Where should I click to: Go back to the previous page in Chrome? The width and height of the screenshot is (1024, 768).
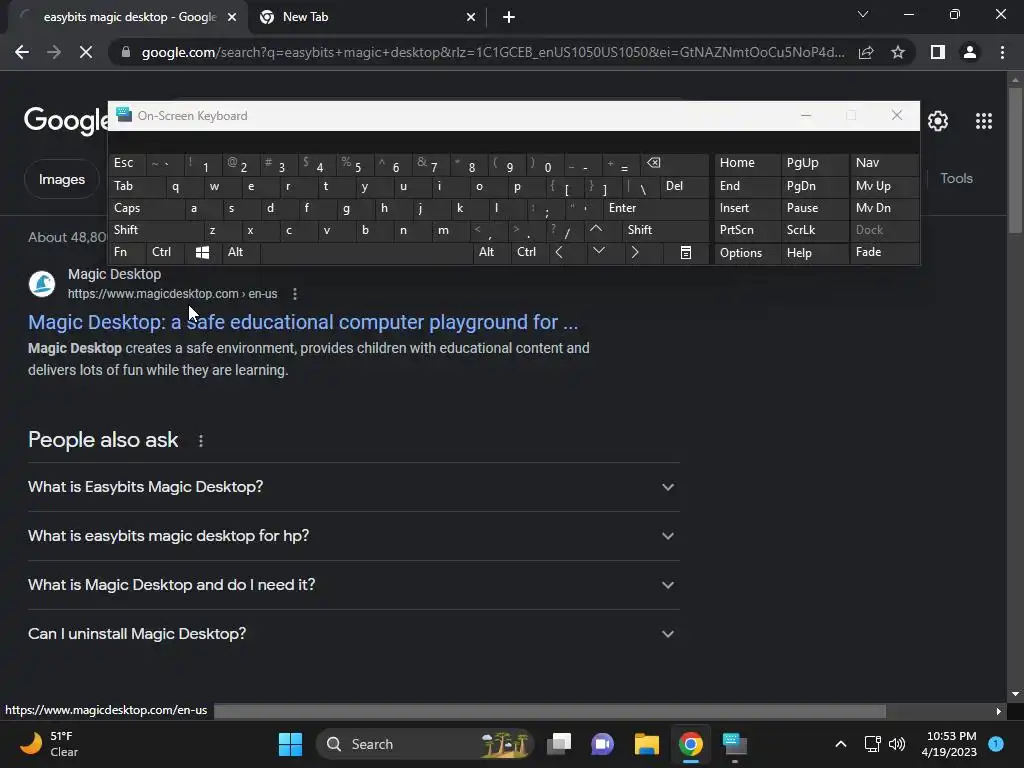point(22,52)
